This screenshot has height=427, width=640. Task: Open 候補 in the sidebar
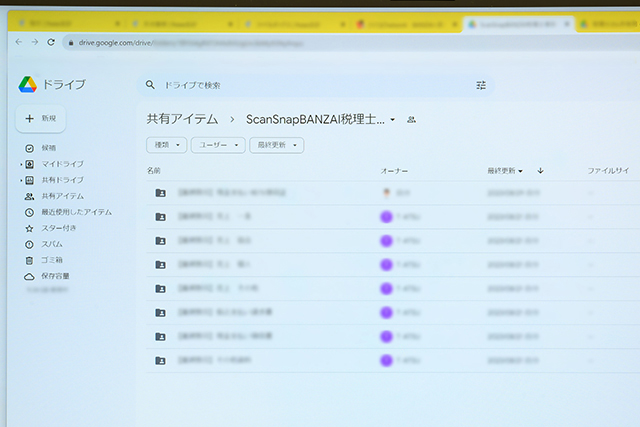[49, 148]
